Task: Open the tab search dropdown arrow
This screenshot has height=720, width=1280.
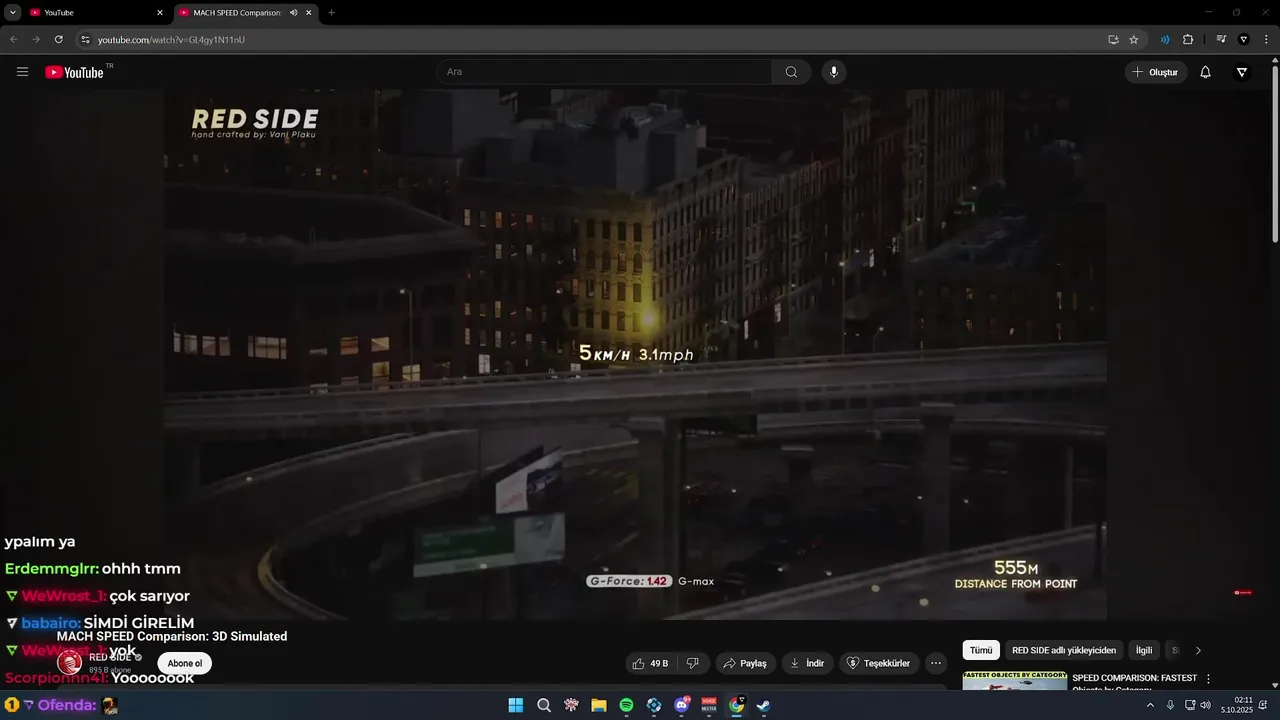Action: coord(12,13)
